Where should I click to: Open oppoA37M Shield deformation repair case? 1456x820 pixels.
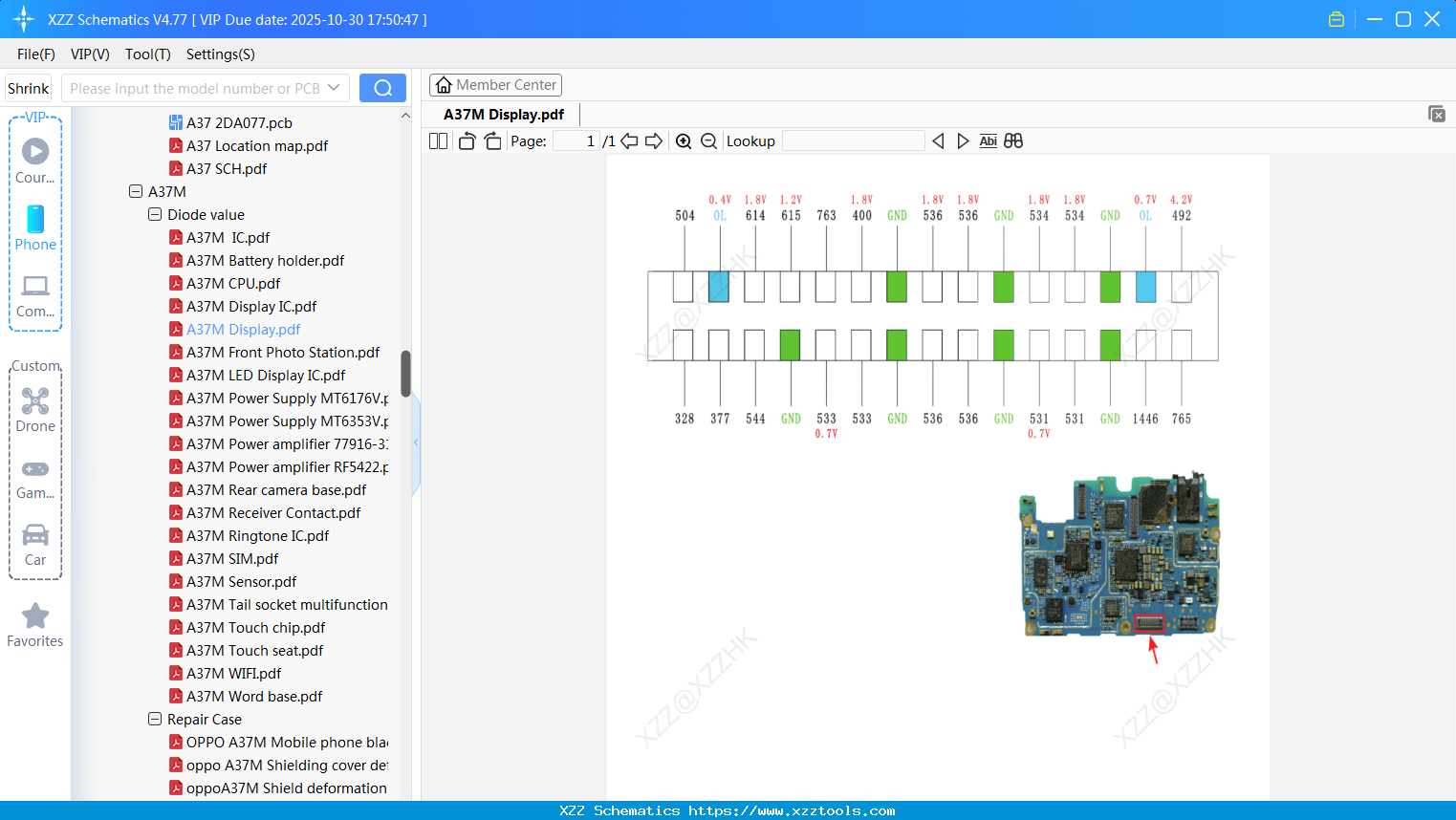pos(287,788)
